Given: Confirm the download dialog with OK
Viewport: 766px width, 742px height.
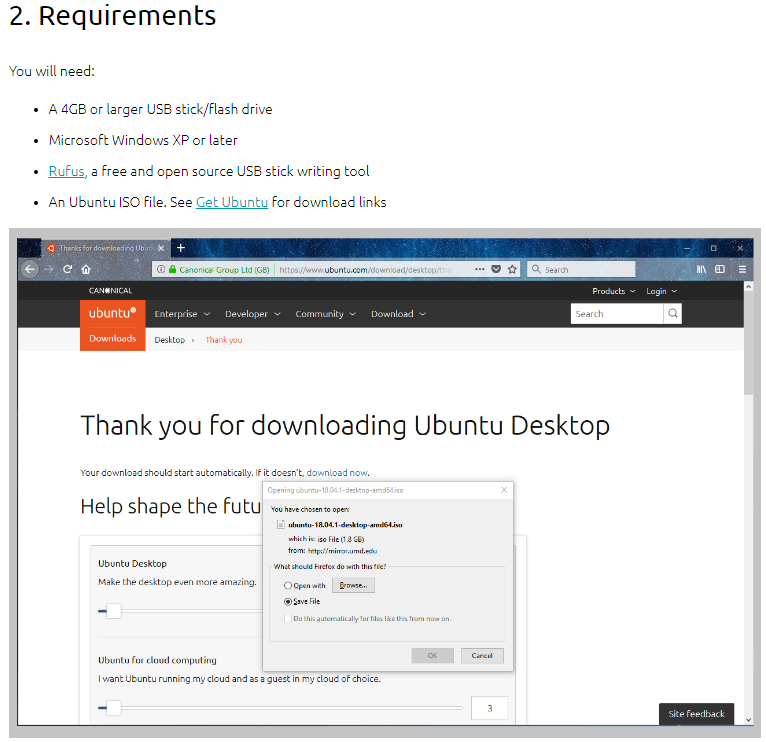Looking at the screenshot, I should click(432, 656).
